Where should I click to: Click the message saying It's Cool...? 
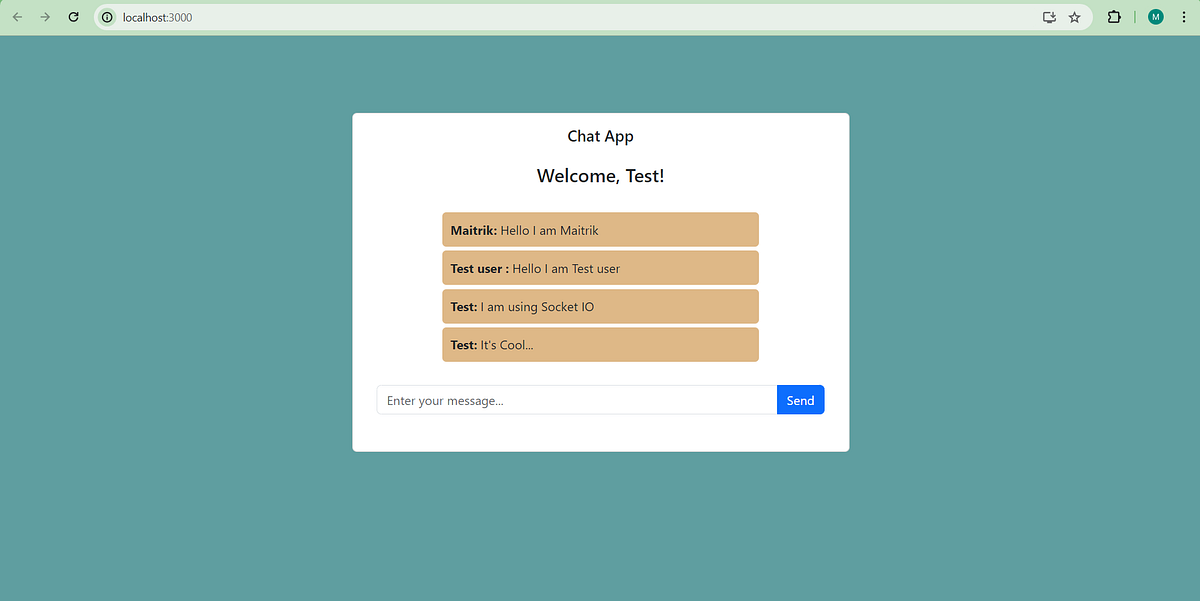[600, 344]
